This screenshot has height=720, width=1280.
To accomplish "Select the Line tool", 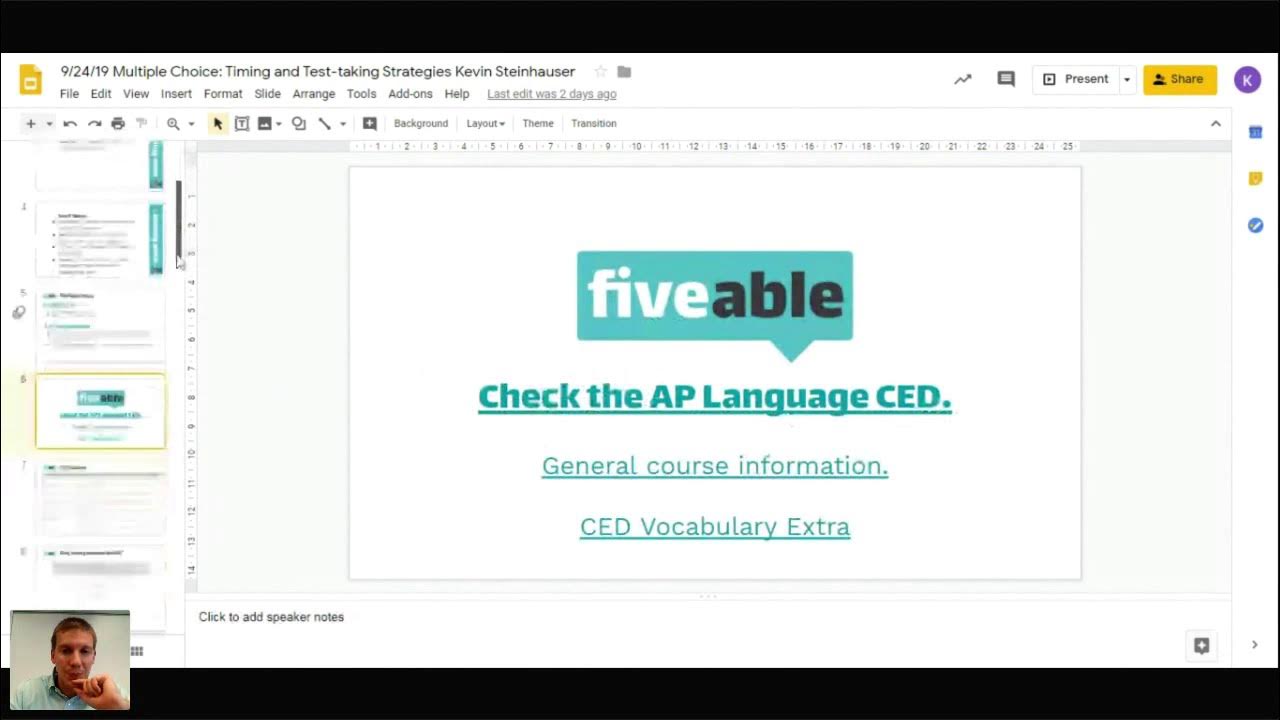I will (324, 124).
